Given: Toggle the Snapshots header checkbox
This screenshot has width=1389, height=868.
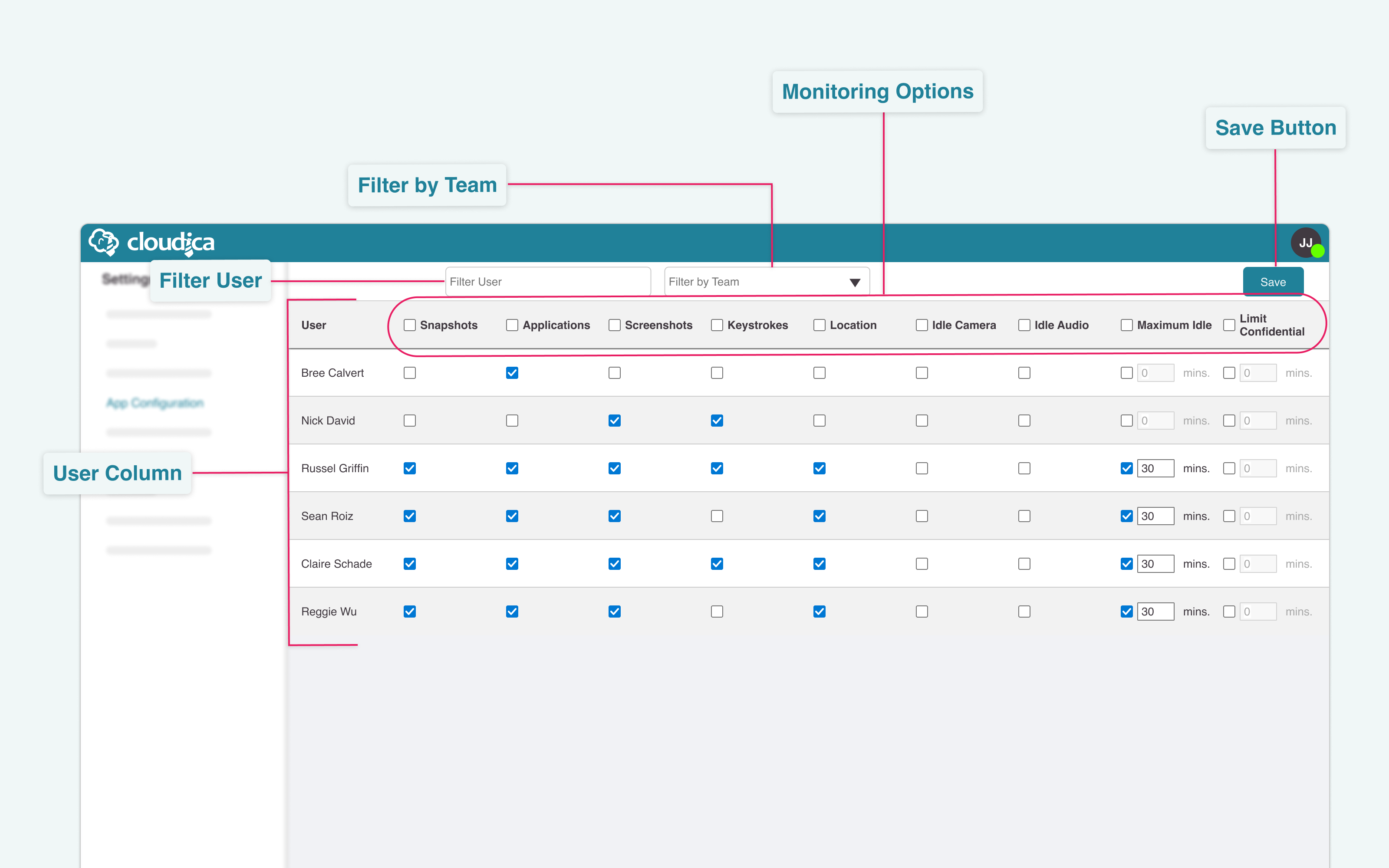Looking at the screenshot, I should (x=409, y=325).
